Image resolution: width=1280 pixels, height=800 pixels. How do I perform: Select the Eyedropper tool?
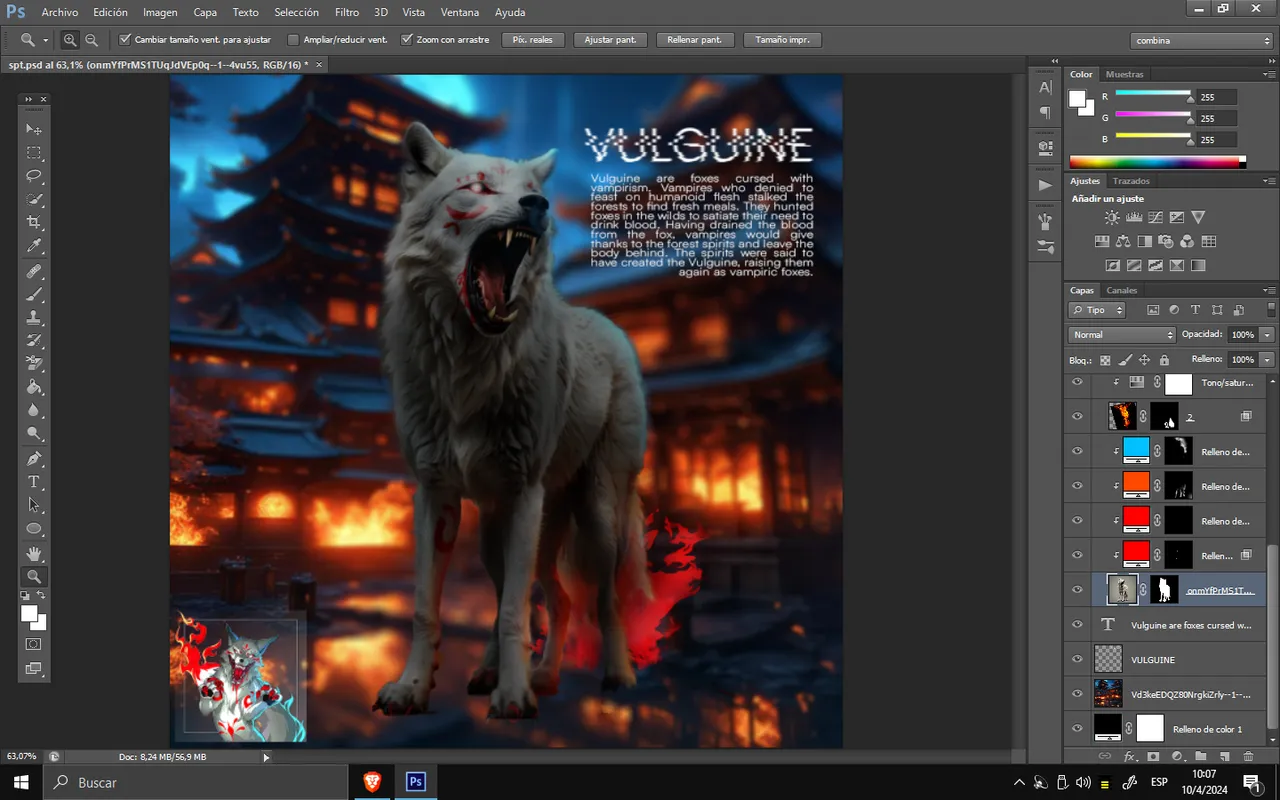pyautogui.click(x=34, y=246)
